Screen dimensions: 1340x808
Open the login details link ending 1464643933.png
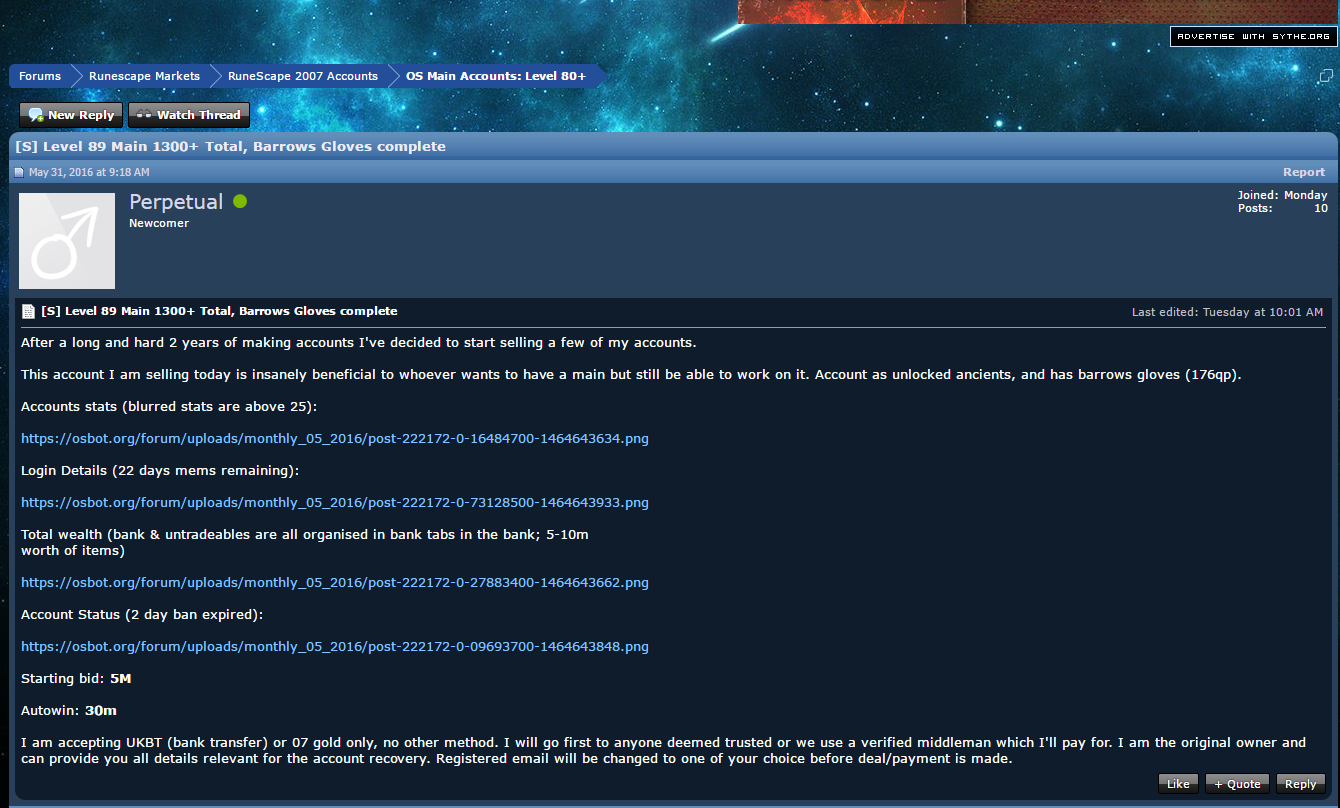coord(335,502)
